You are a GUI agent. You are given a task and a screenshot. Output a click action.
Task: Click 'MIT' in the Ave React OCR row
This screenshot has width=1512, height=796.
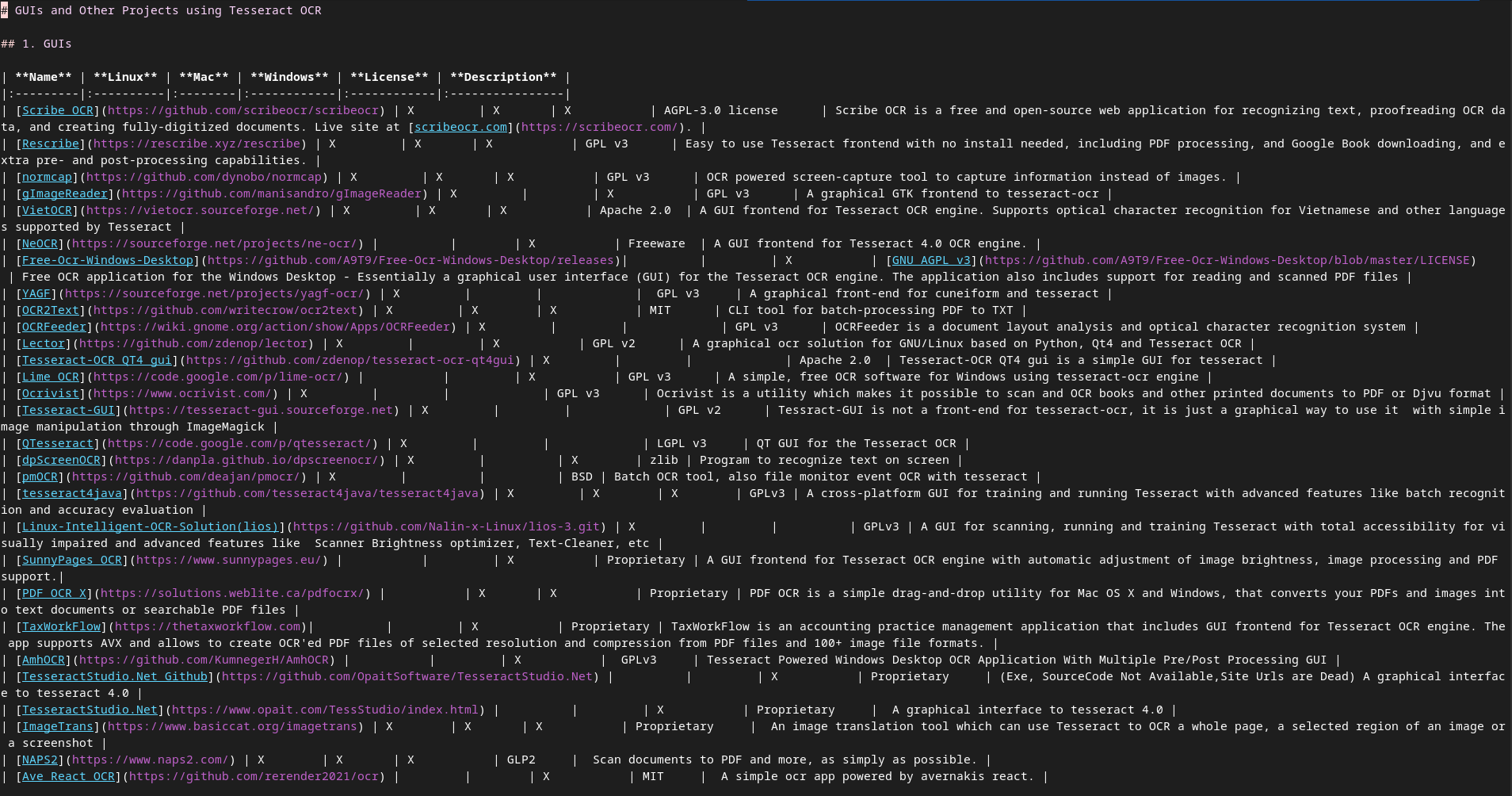coord(653,776)
